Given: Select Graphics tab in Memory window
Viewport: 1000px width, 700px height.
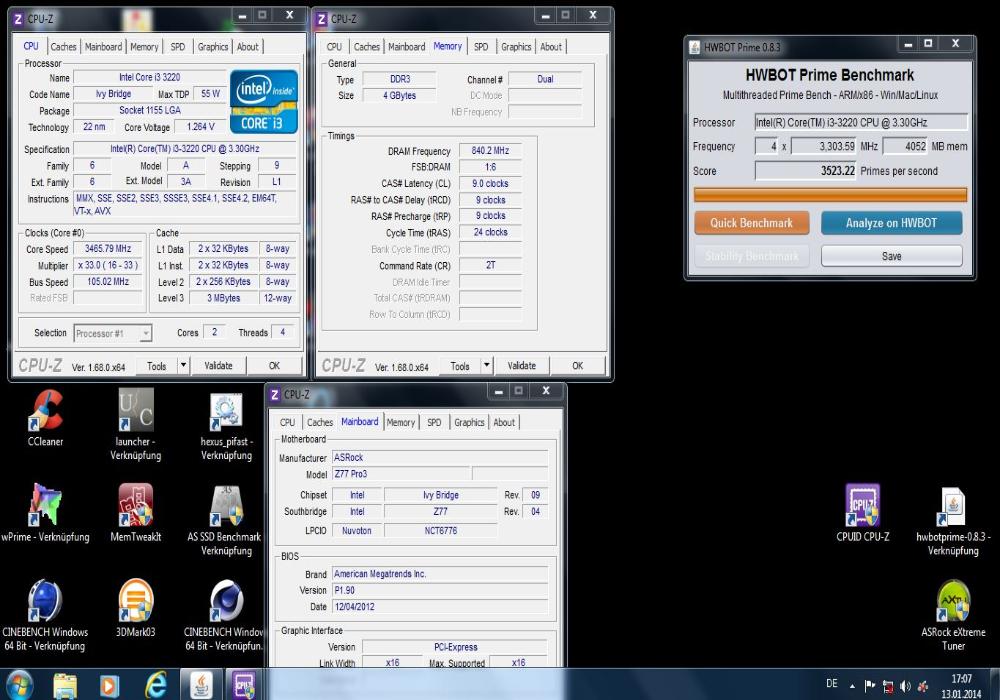Looking at the screenshot, I should tap(516, 47).
